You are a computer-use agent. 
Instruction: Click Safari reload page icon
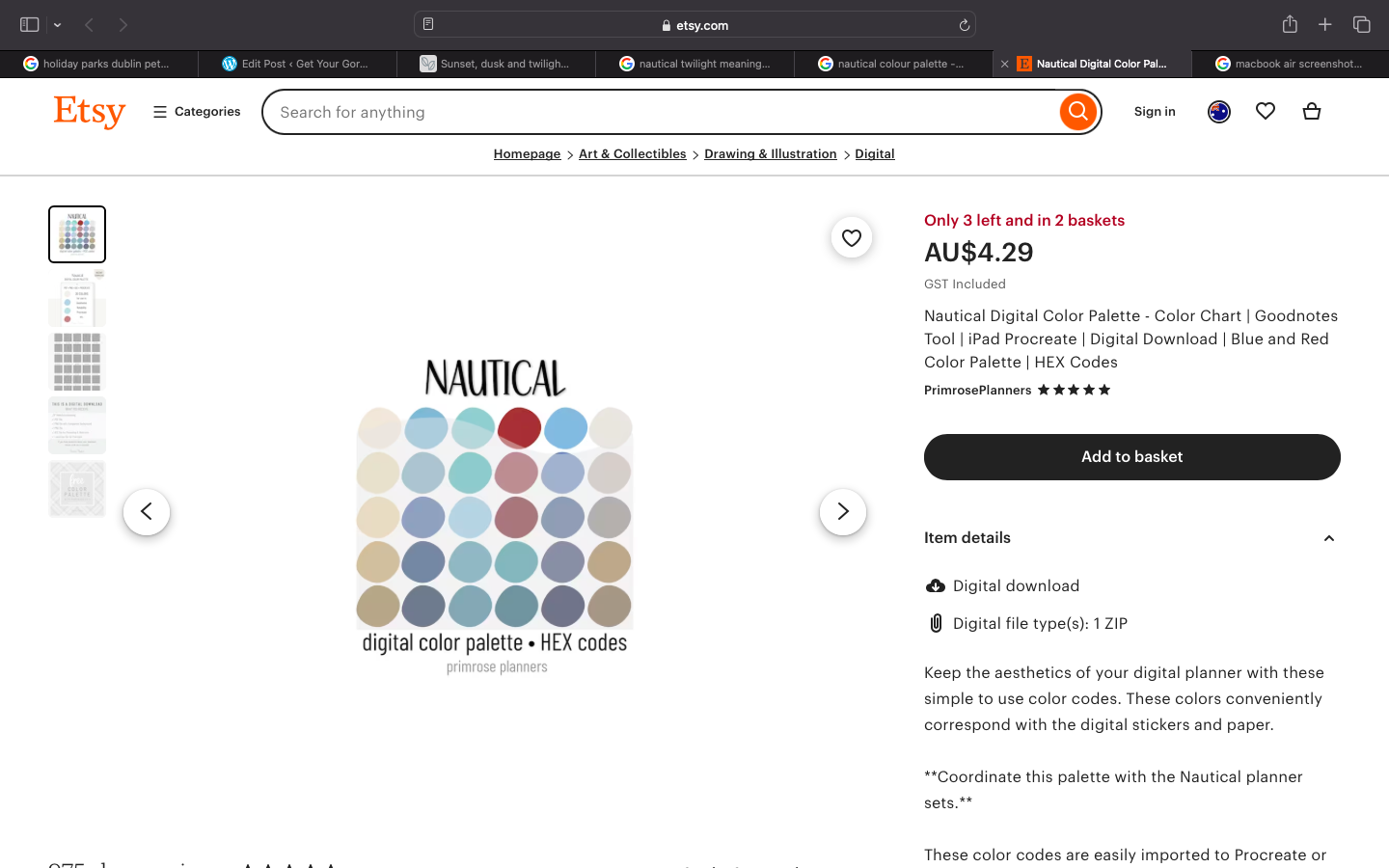[964, 25]
